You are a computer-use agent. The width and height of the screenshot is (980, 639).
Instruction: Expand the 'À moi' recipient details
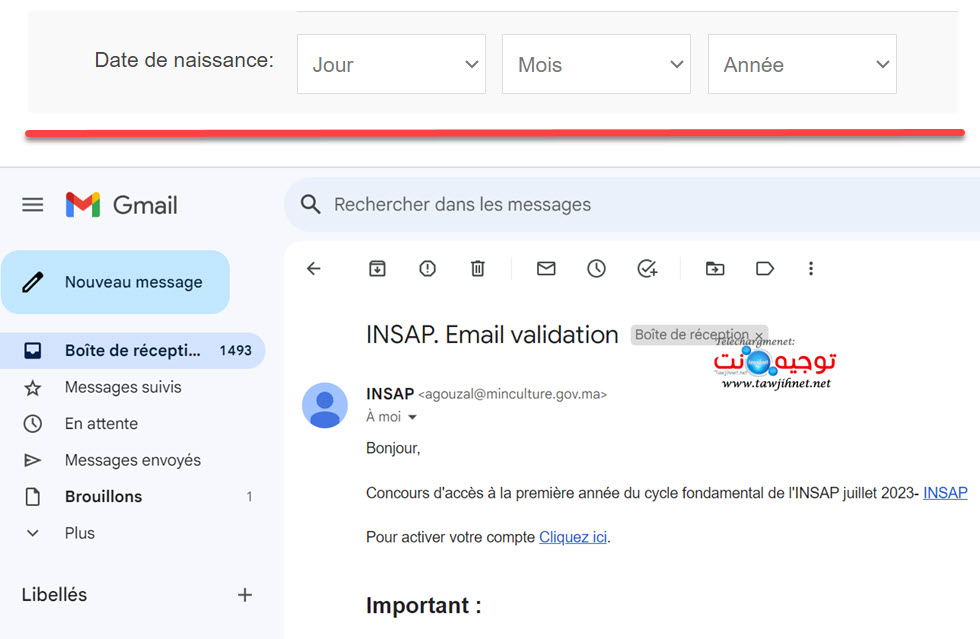click(392, 416)
